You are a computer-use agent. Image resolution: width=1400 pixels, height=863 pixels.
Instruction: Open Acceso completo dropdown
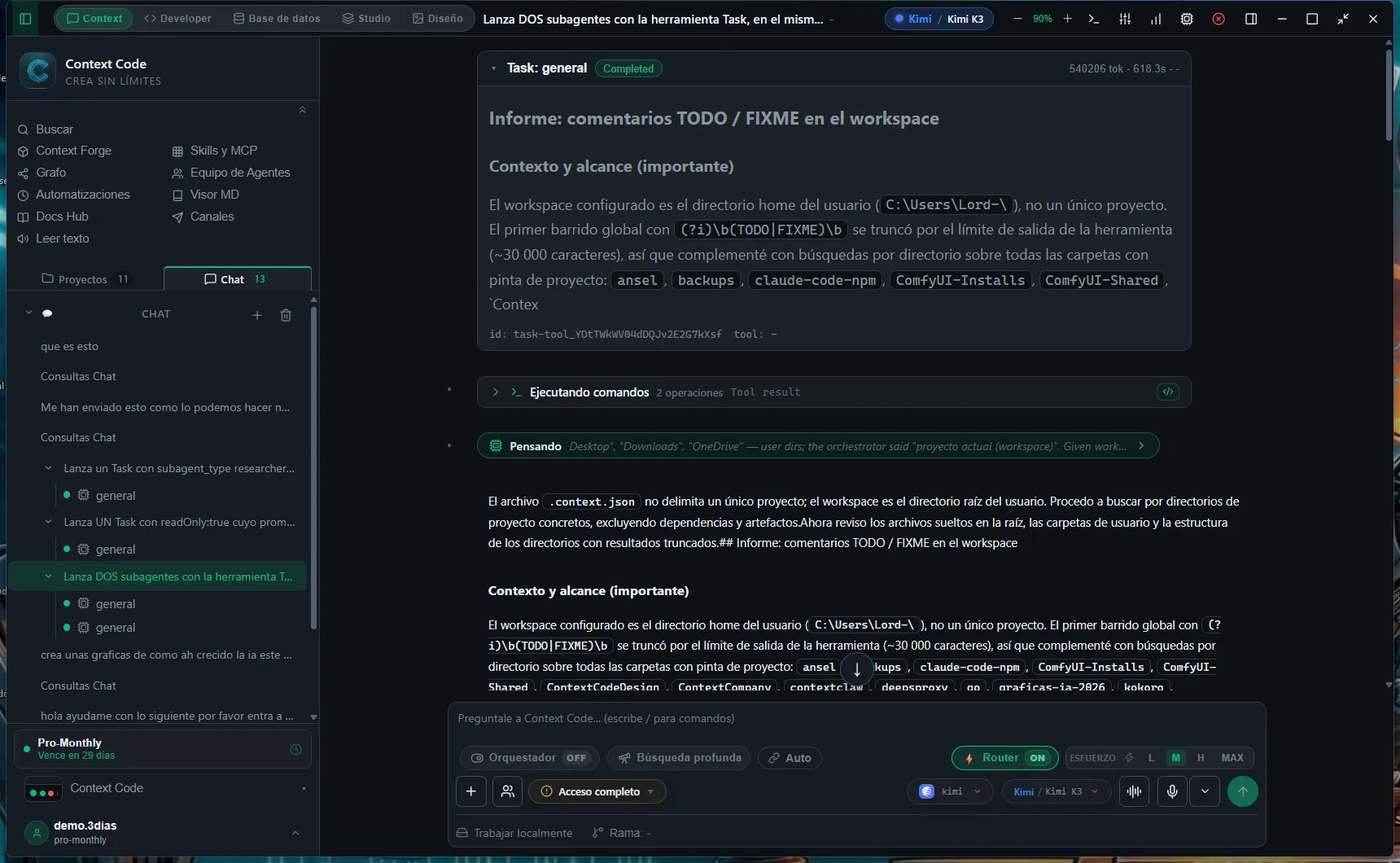point(597,791)
